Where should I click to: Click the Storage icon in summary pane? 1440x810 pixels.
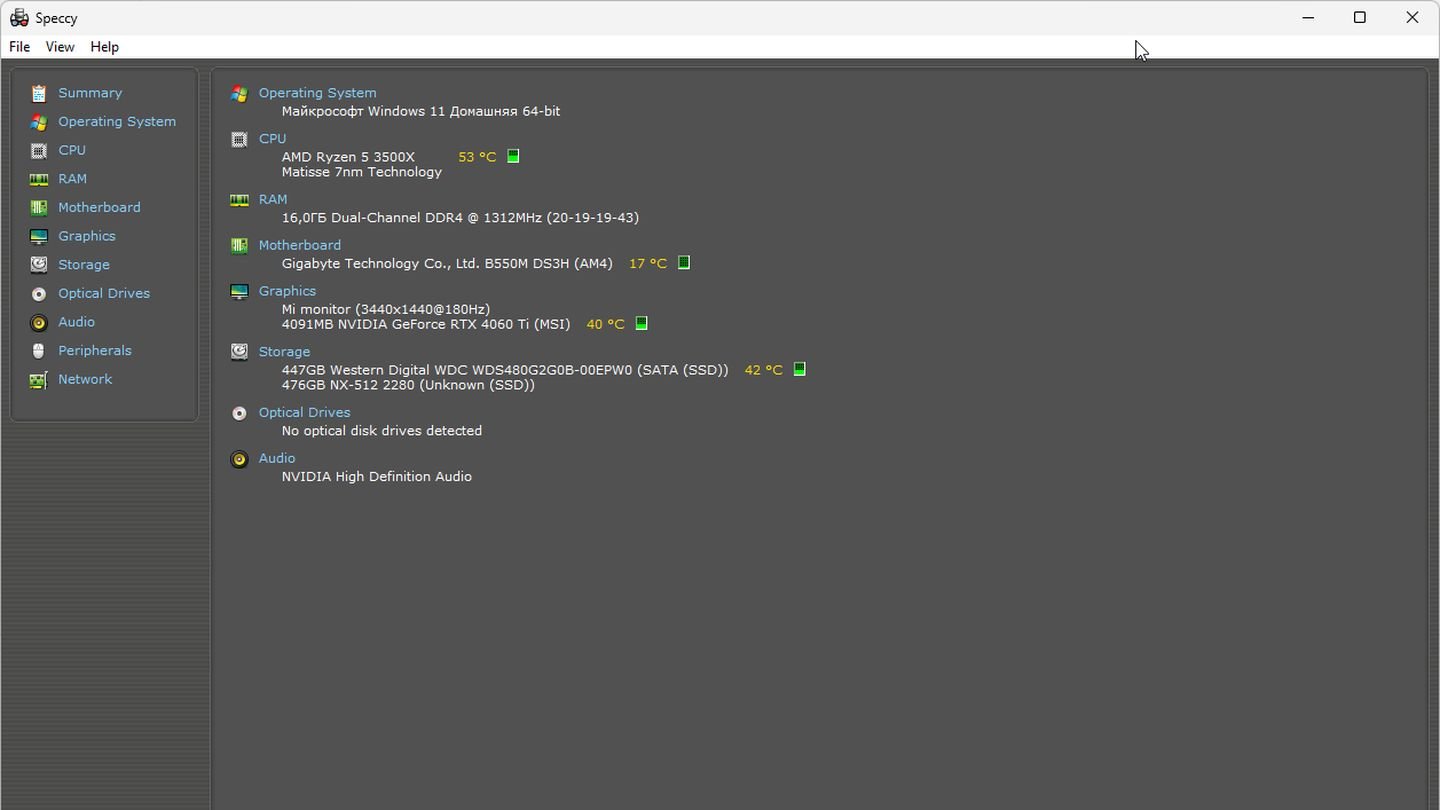(x=239, y=352)
